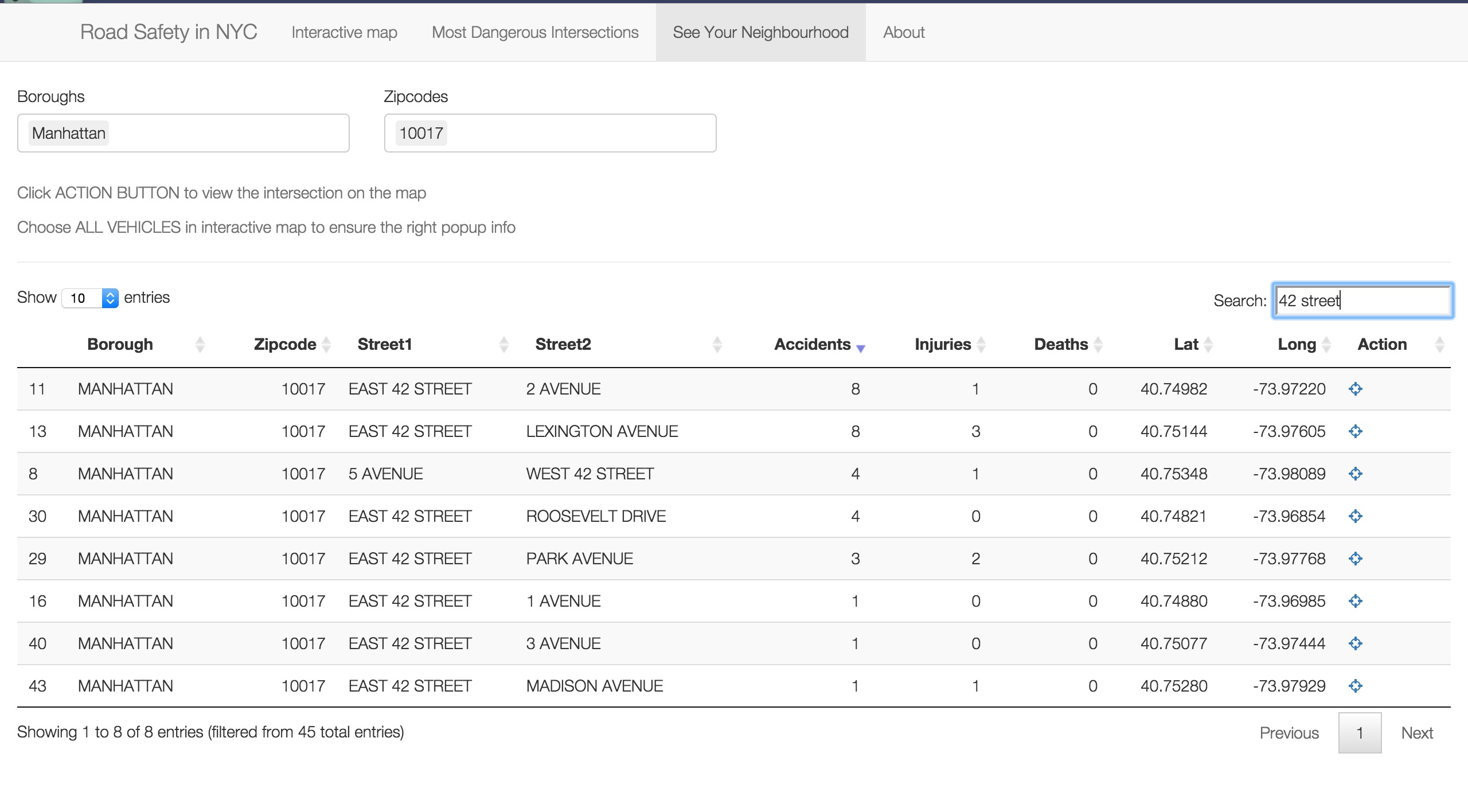Click locate icon for ROOSEVELT DRIVE row
Image resolution: width=1468 pixels, height=812 pixels.
(1355, 516)
